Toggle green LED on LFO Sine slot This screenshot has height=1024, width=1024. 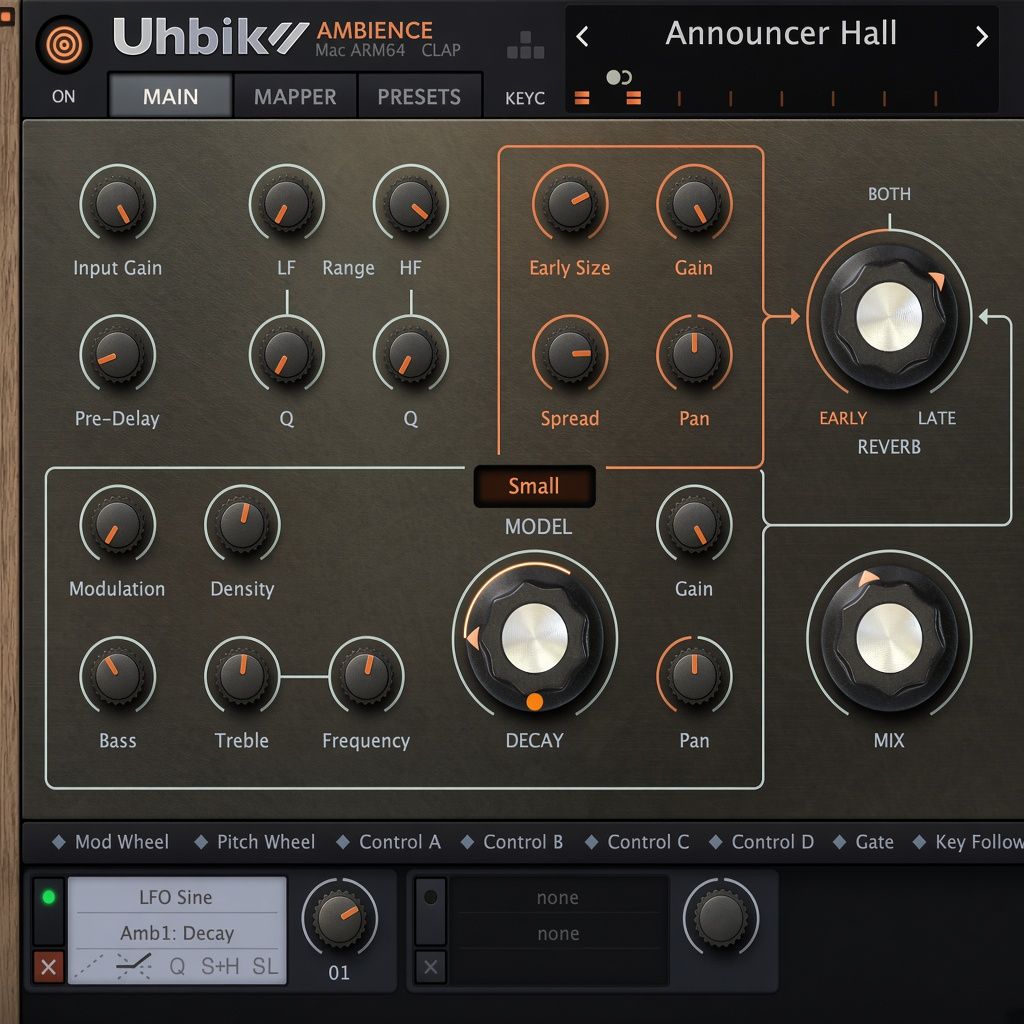pyautogui.click(x=48, y=897)
